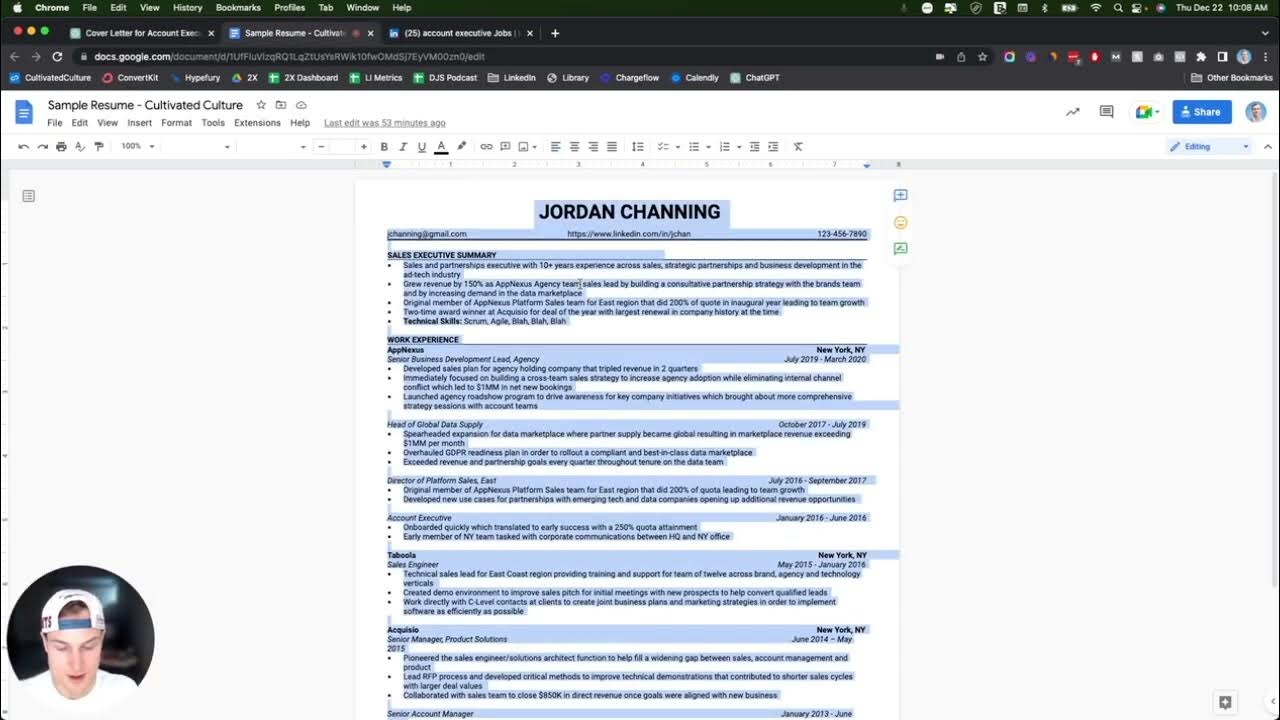This screenshot has width=1280, height=720.
Task: Expand bulleted list options arrow
Action: pos(708,147)
